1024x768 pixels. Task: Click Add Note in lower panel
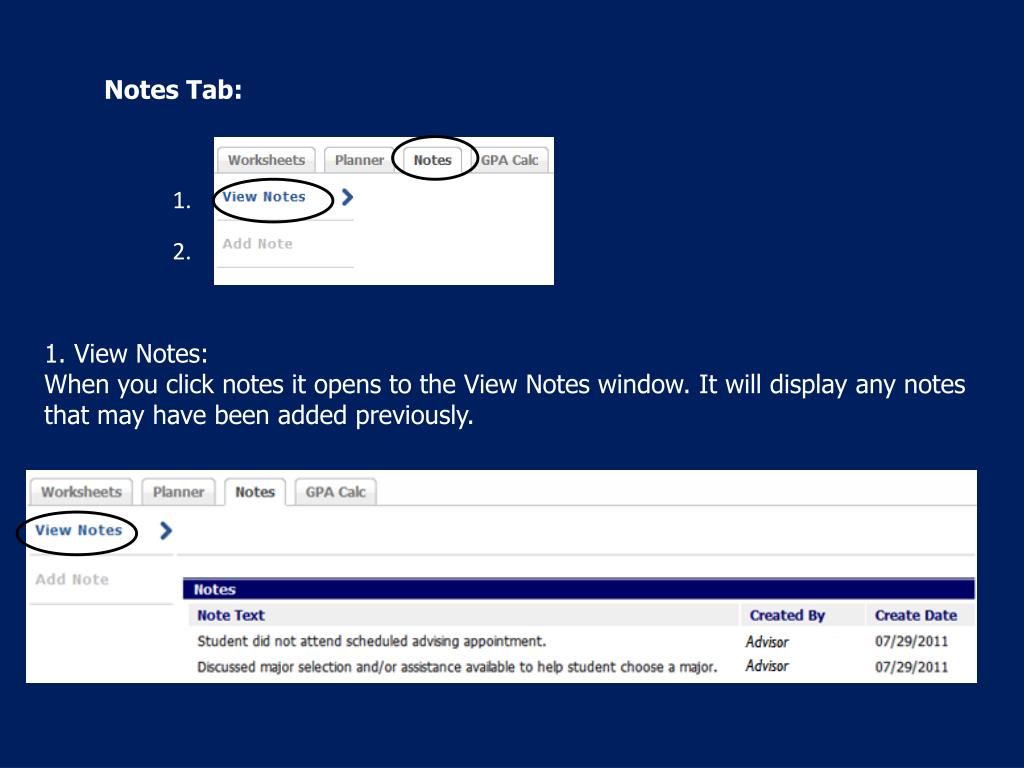(72, 579)
